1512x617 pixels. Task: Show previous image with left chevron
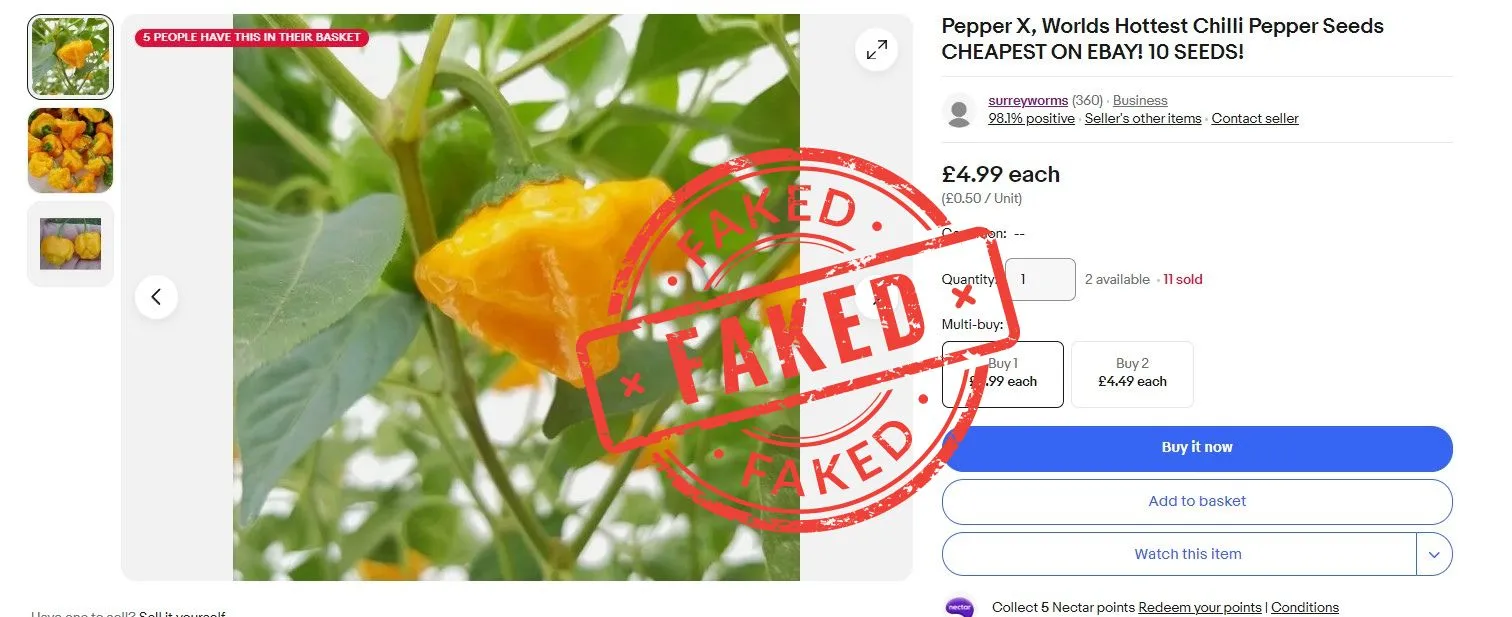pos(156,296)
